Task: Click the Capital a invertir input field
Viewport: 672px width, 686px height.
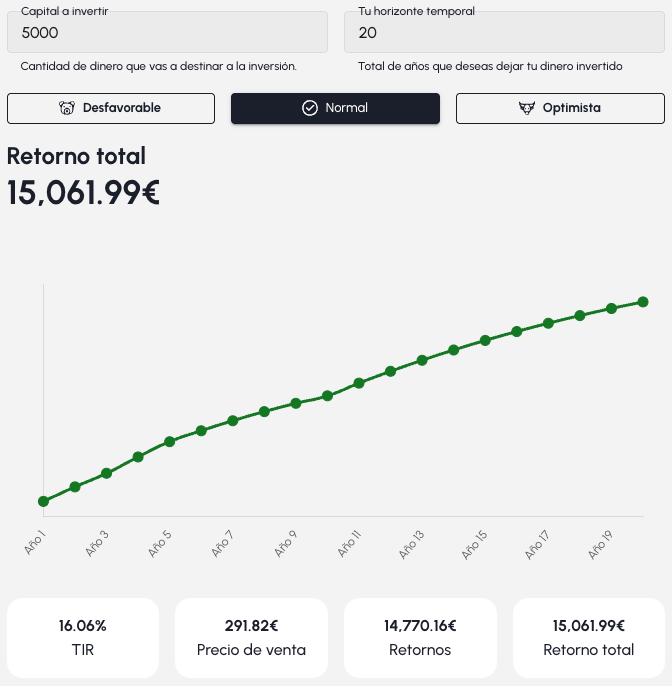Action: tap(168, 33)
